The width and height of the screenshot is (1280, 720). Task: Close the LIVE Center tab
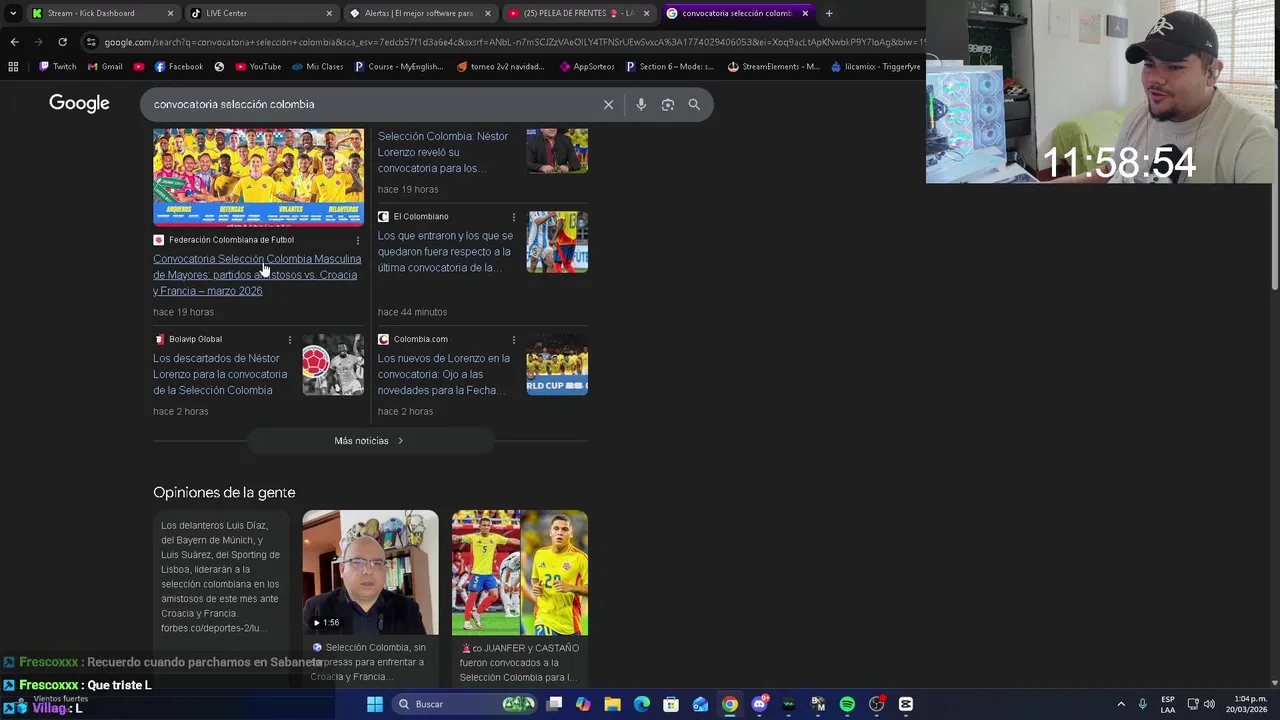(329, 13)
